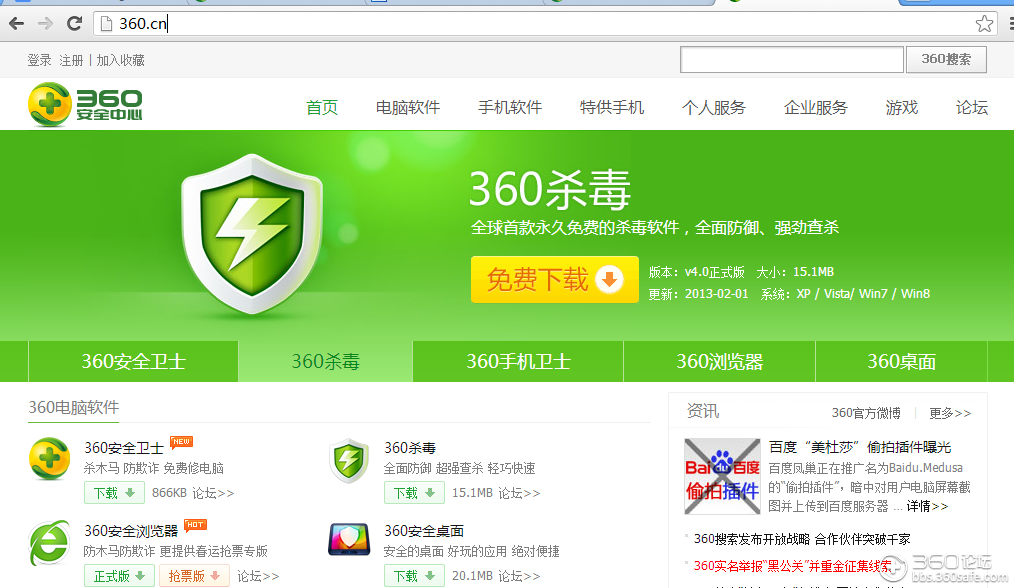The image size is (1014, 588).
Task: Click the 360安全浏览器 product title
Action: coord(131,530)
